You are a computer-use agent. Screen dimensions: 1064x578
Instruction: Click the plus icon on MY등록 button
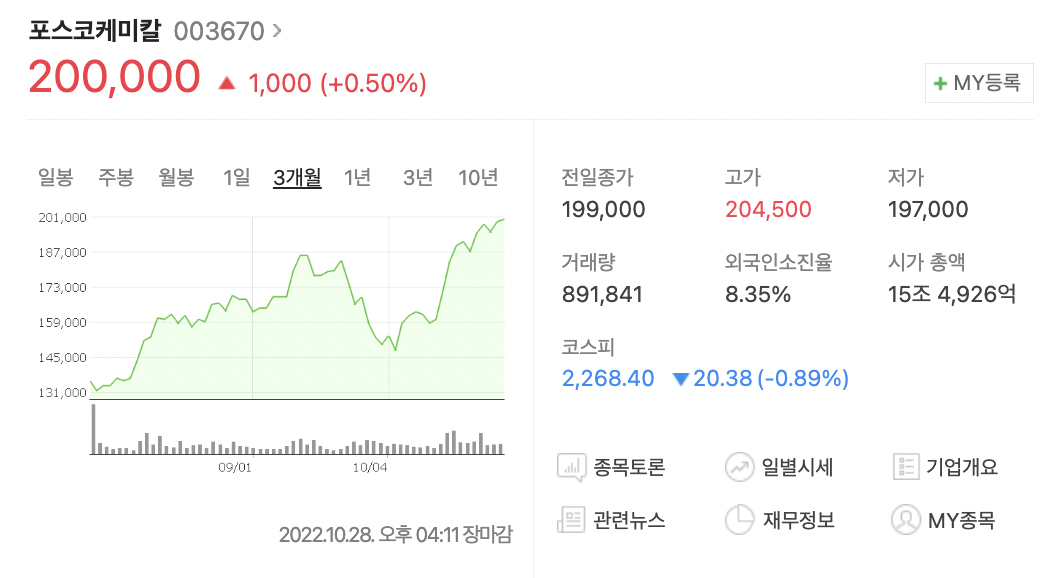click(x=940, y=82)
